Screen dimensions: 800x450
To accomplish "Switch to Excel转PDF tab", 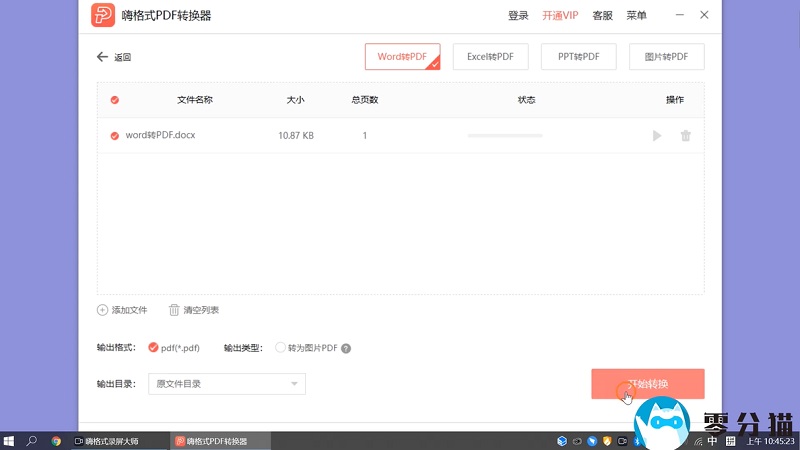I will pyautogui.click(x=490, y=57).
